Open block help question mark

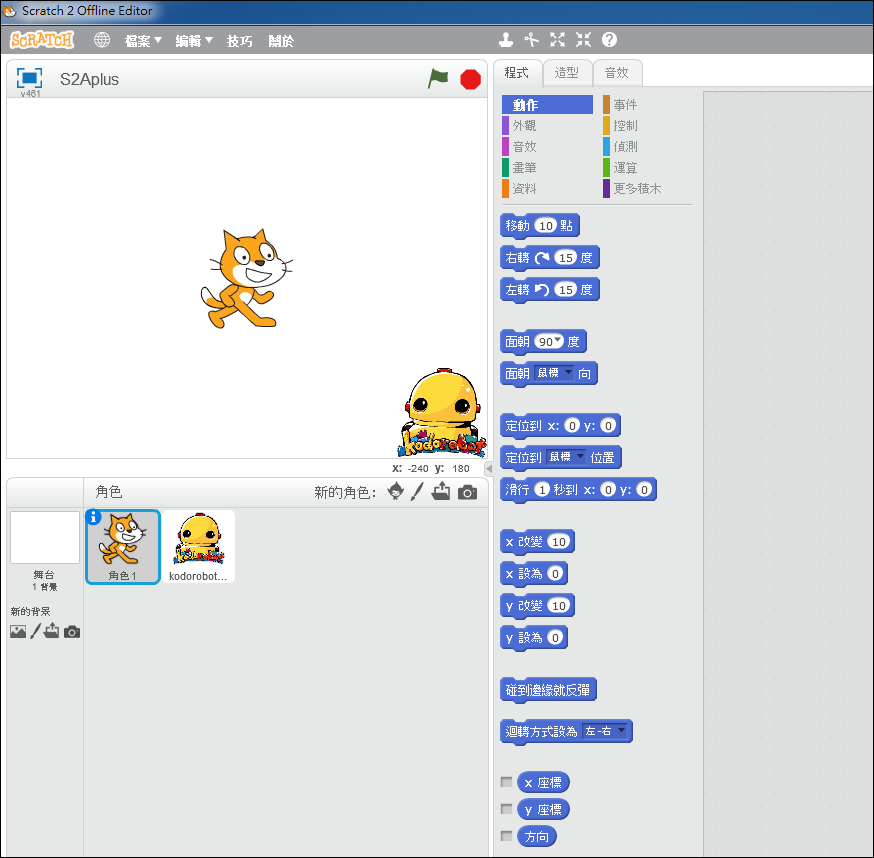pos(609,40)
